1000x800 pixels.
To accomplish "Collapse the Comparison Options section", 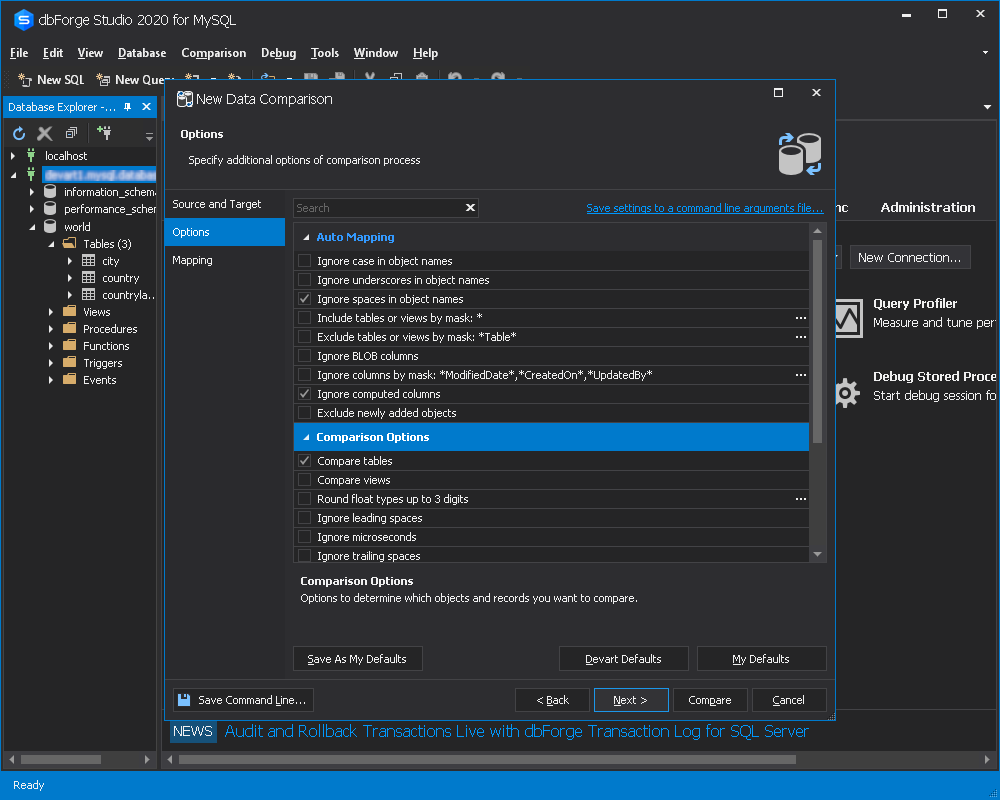I will click(x=306, y=437).
